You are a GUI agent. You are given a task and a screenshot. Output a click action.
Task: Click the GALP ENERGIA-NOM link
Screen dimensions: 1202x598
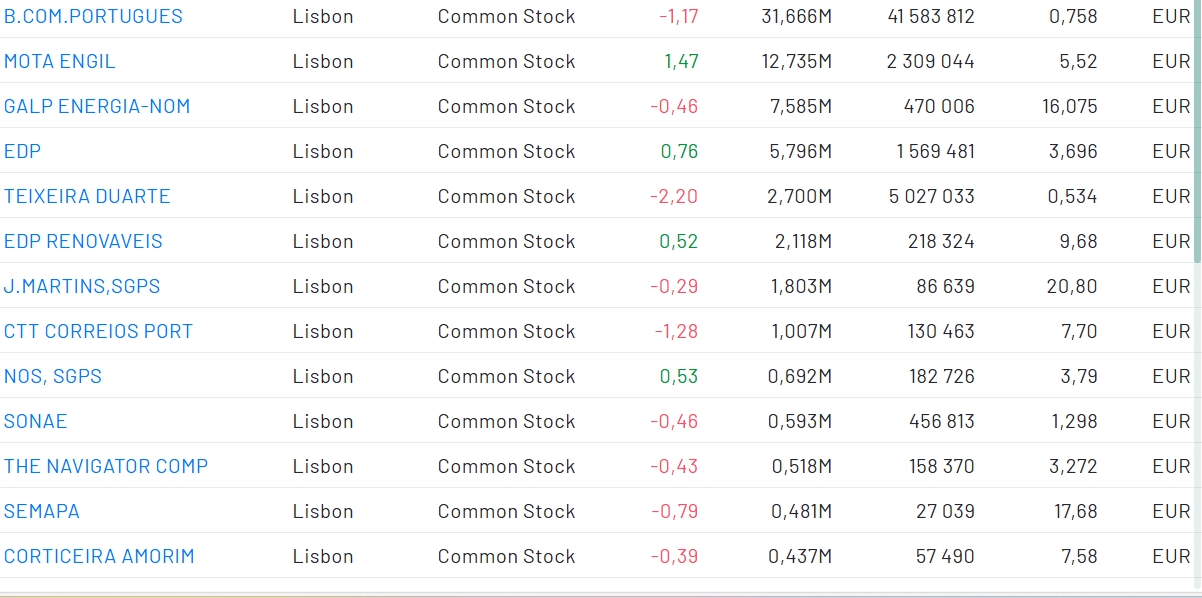coord(97,106)
